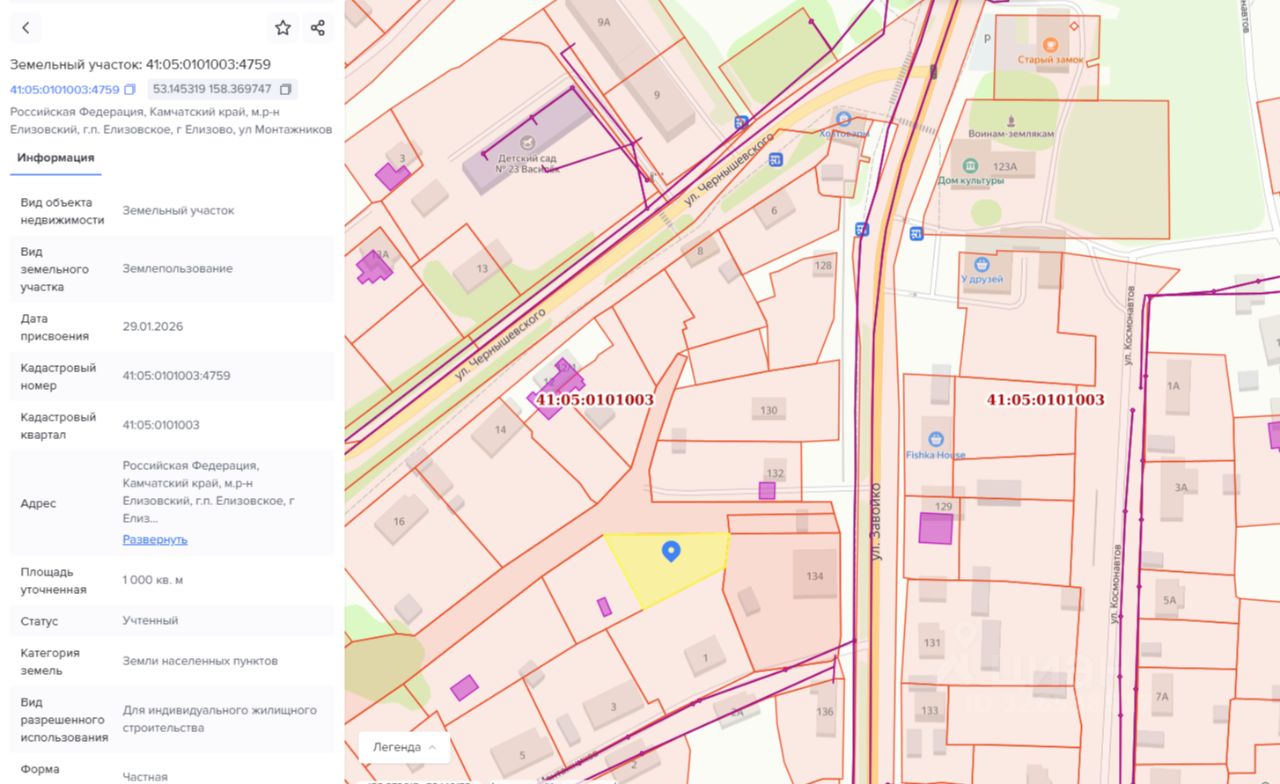Copy coordinates 53.145319 158.369747 with the copy icon

point(285,90)
